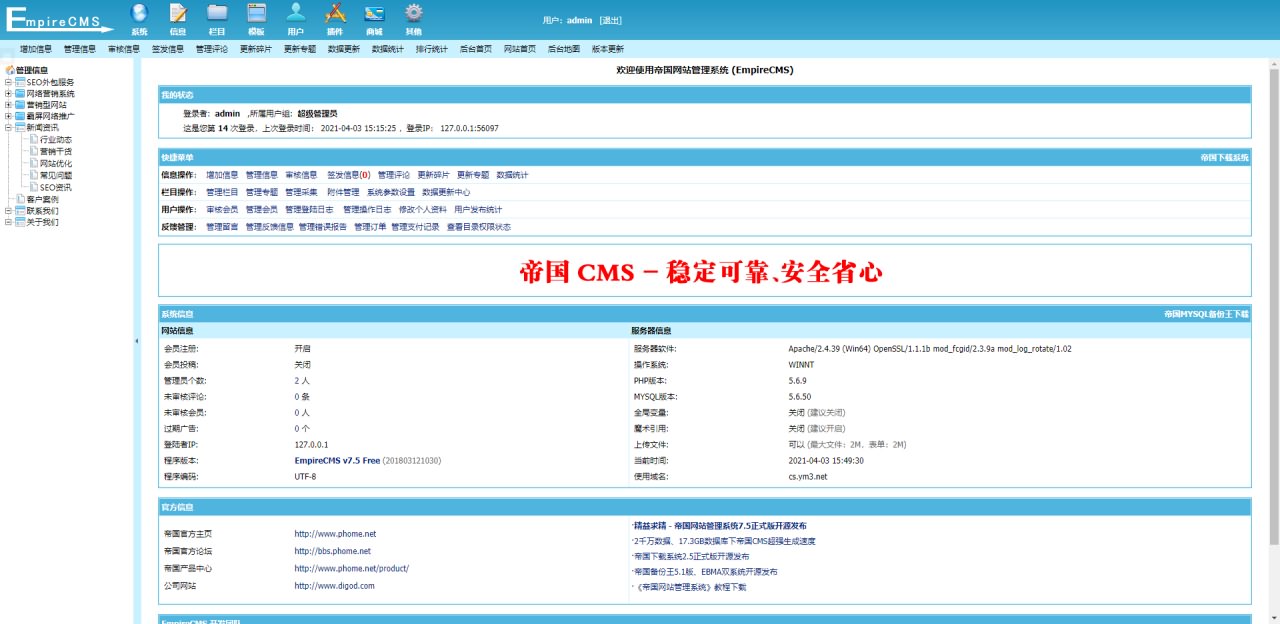Open the 栏目 folder icon in header

[x=217, y=13]
